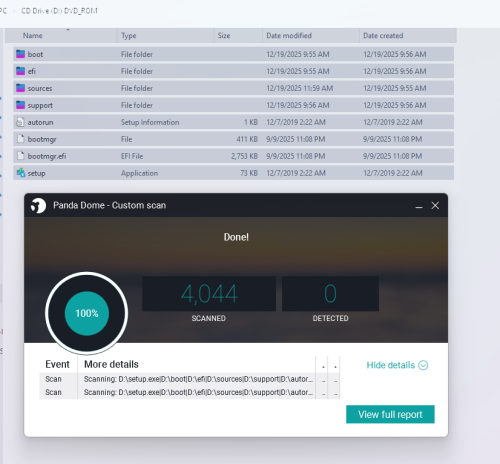Viewport: 500px width, 464px height.
Task: Select the first Scan event row
Action: click(x=189, y=379)
